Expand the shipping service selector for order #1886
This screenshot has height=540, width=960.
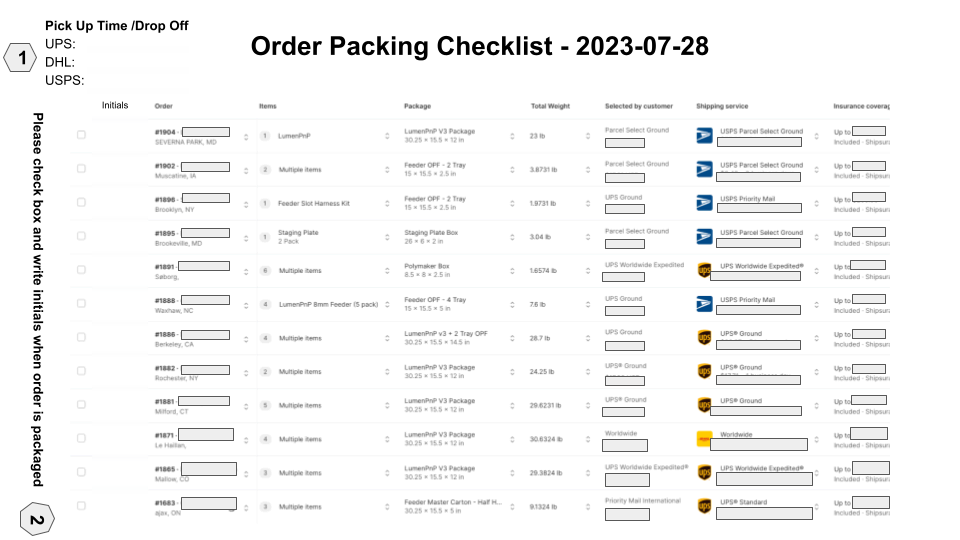point(817,338)
